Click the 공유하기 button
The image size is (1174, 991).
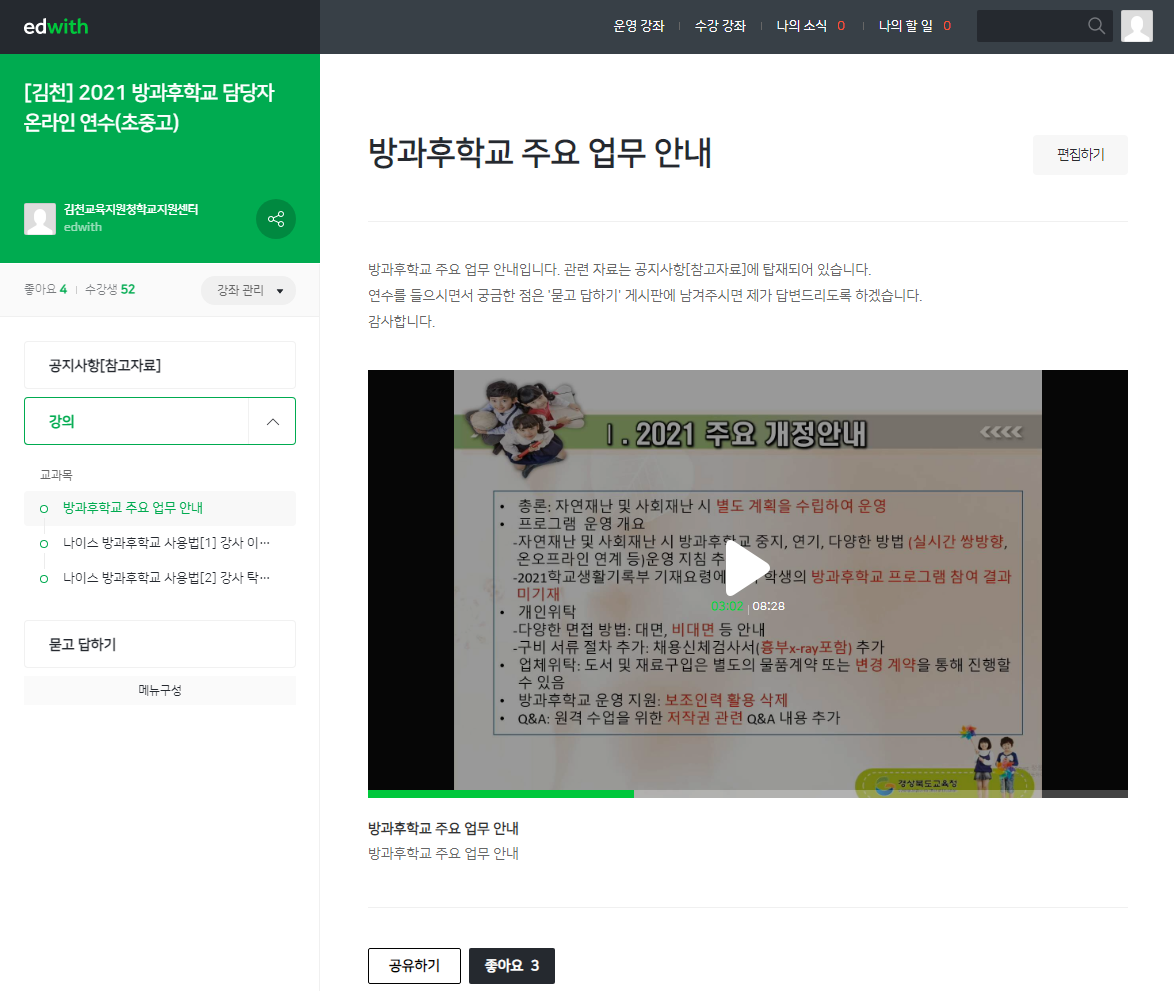(414, 966)
